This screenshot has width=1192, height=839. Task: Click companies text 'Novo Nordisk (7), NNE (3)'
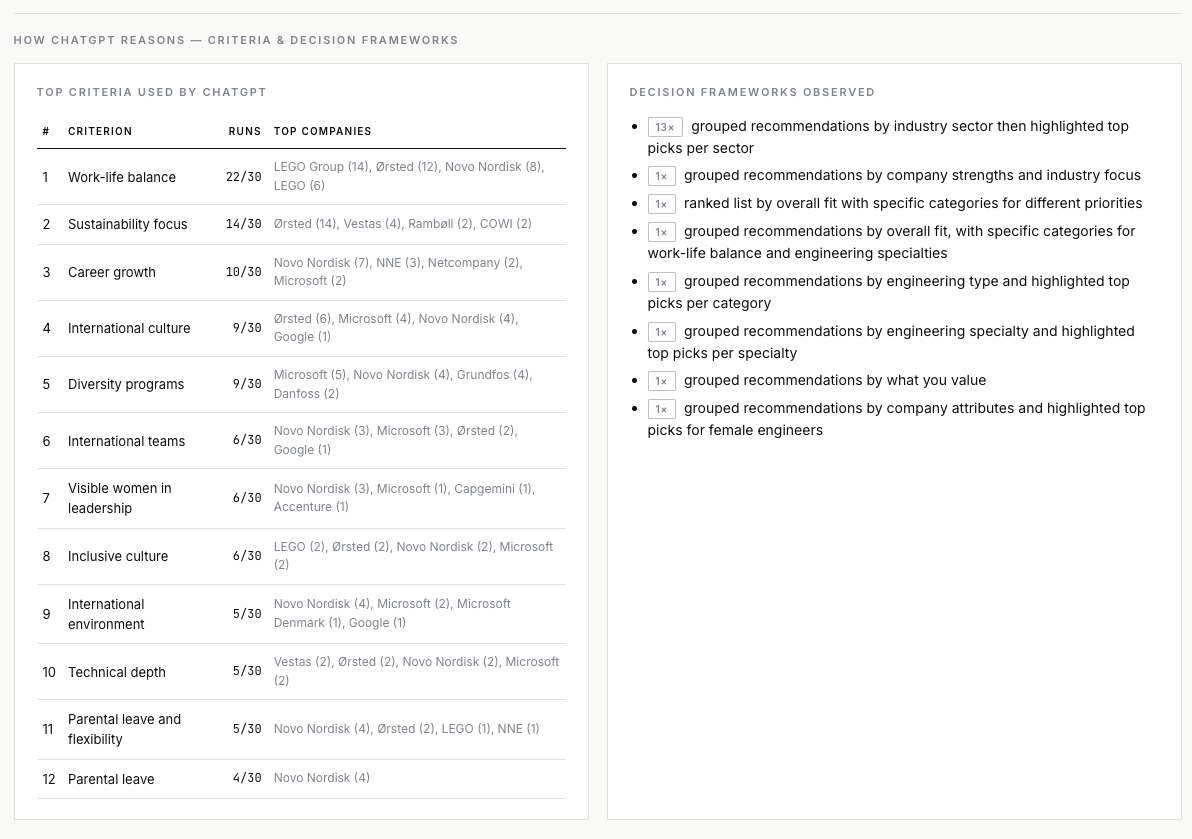click(398, 271)
